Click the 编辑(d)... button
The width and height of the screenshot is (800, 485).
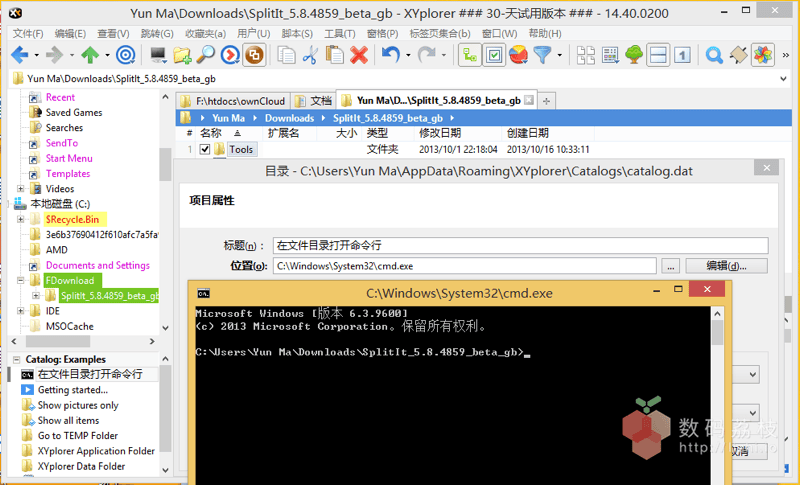point(727,266)
